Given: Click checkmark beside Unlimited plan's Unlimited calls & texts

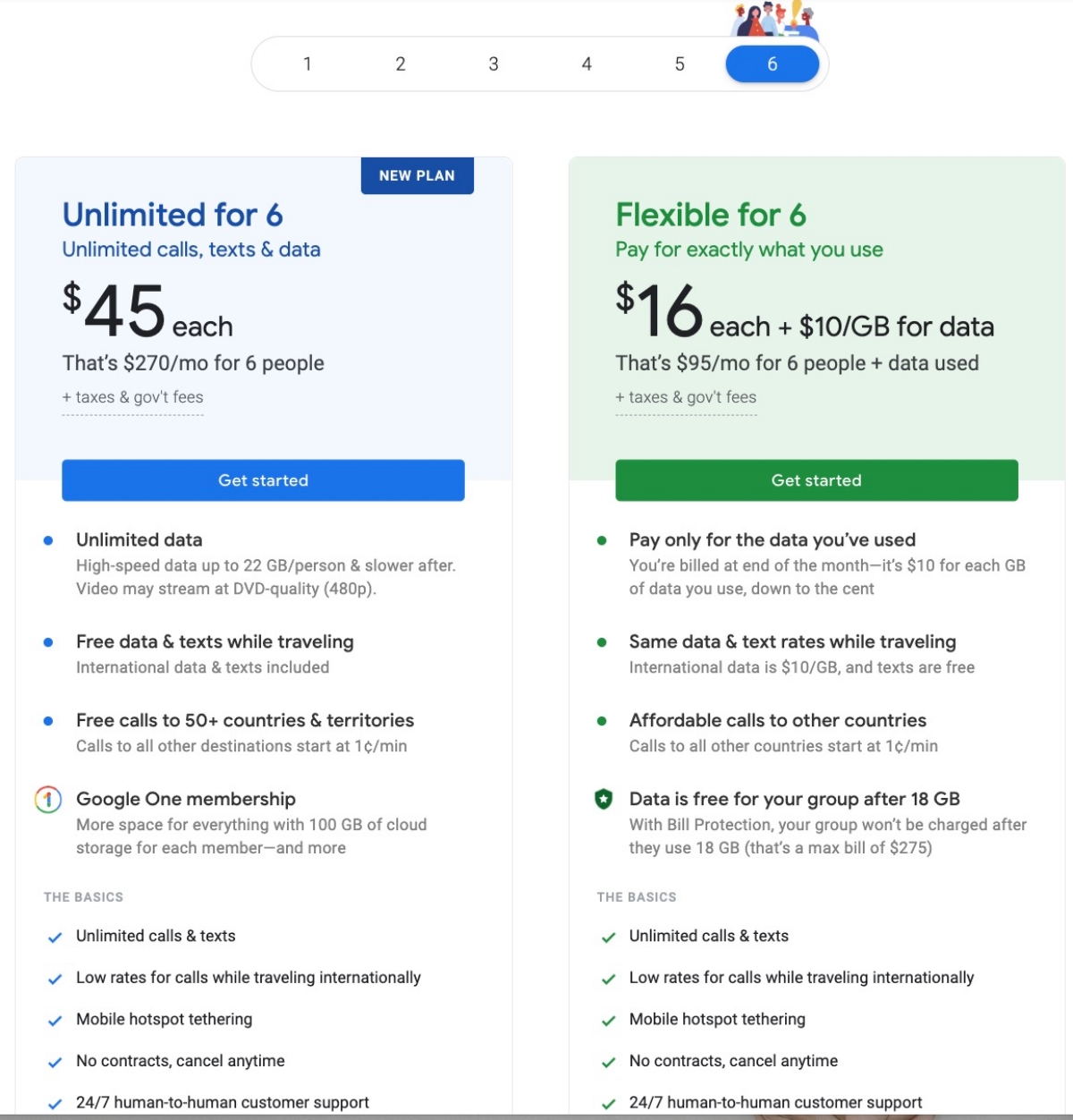Looking at the screenshot, I should [55, 938].
